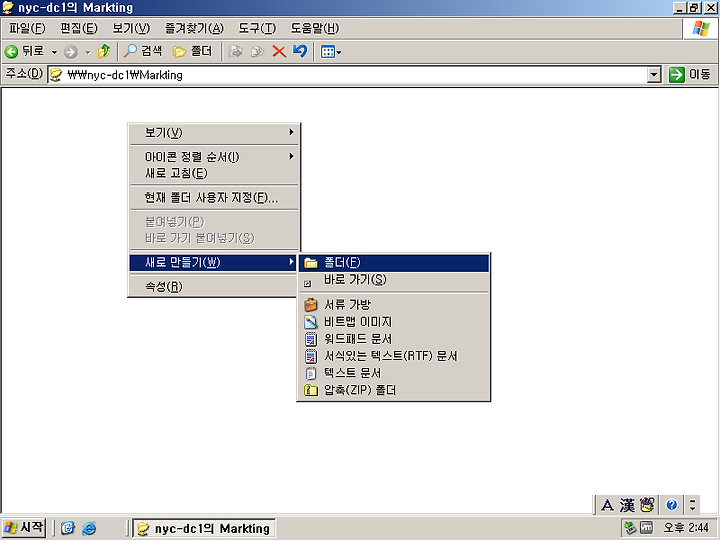Click the first Quick Launch icon beside 시작
Viewport: 720px width, 540px height.
68,528
